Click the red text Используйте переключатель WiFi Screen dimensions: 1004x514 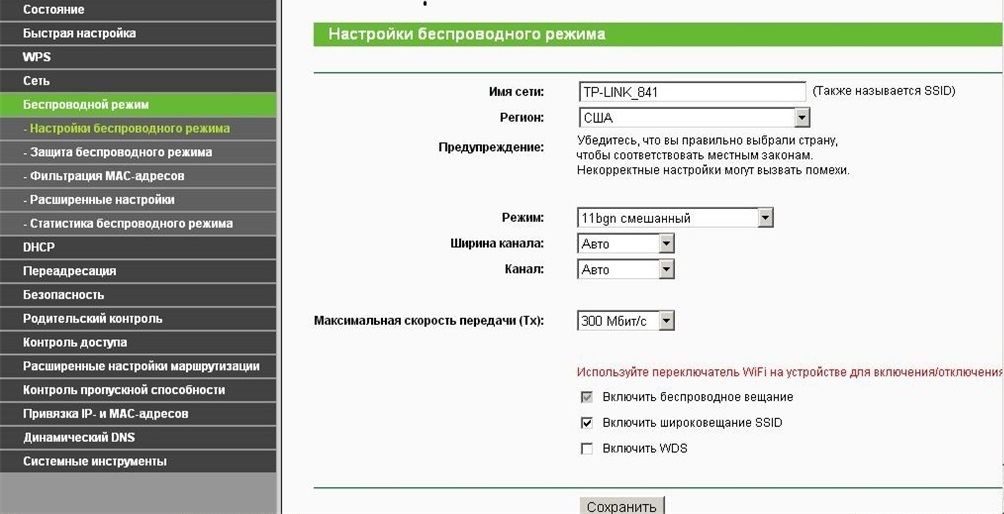(790, 372)
